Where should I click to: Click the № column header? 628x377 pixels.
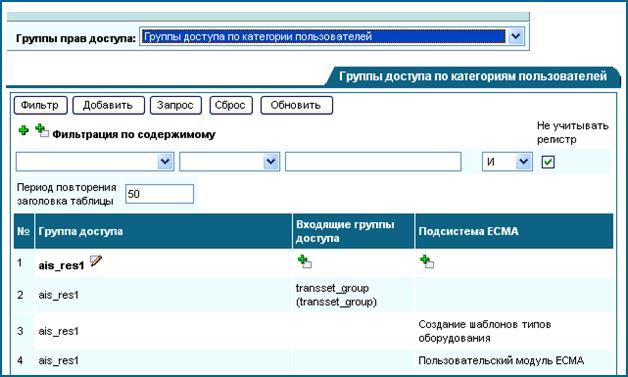pyautogui.click(x=24, y=231)
